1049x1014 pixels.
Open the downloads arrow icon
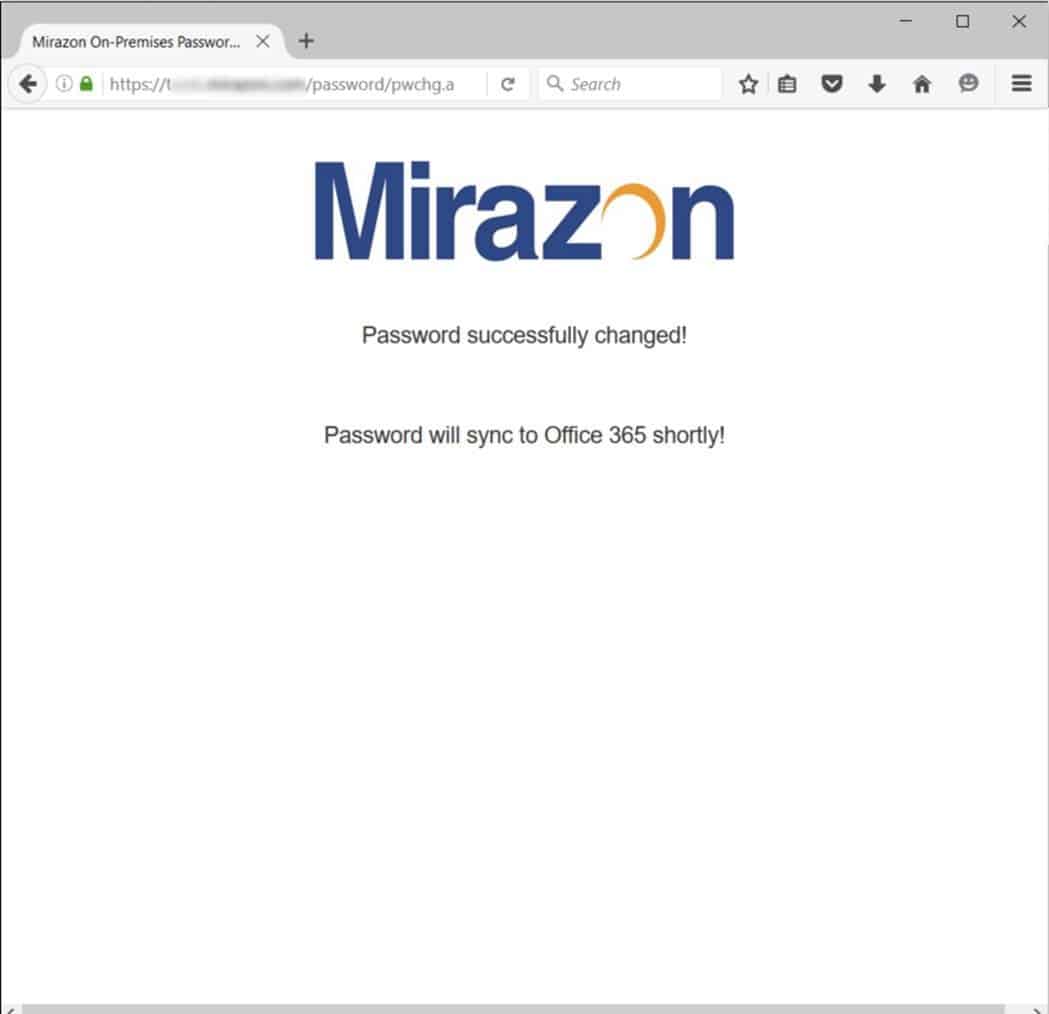876,84
